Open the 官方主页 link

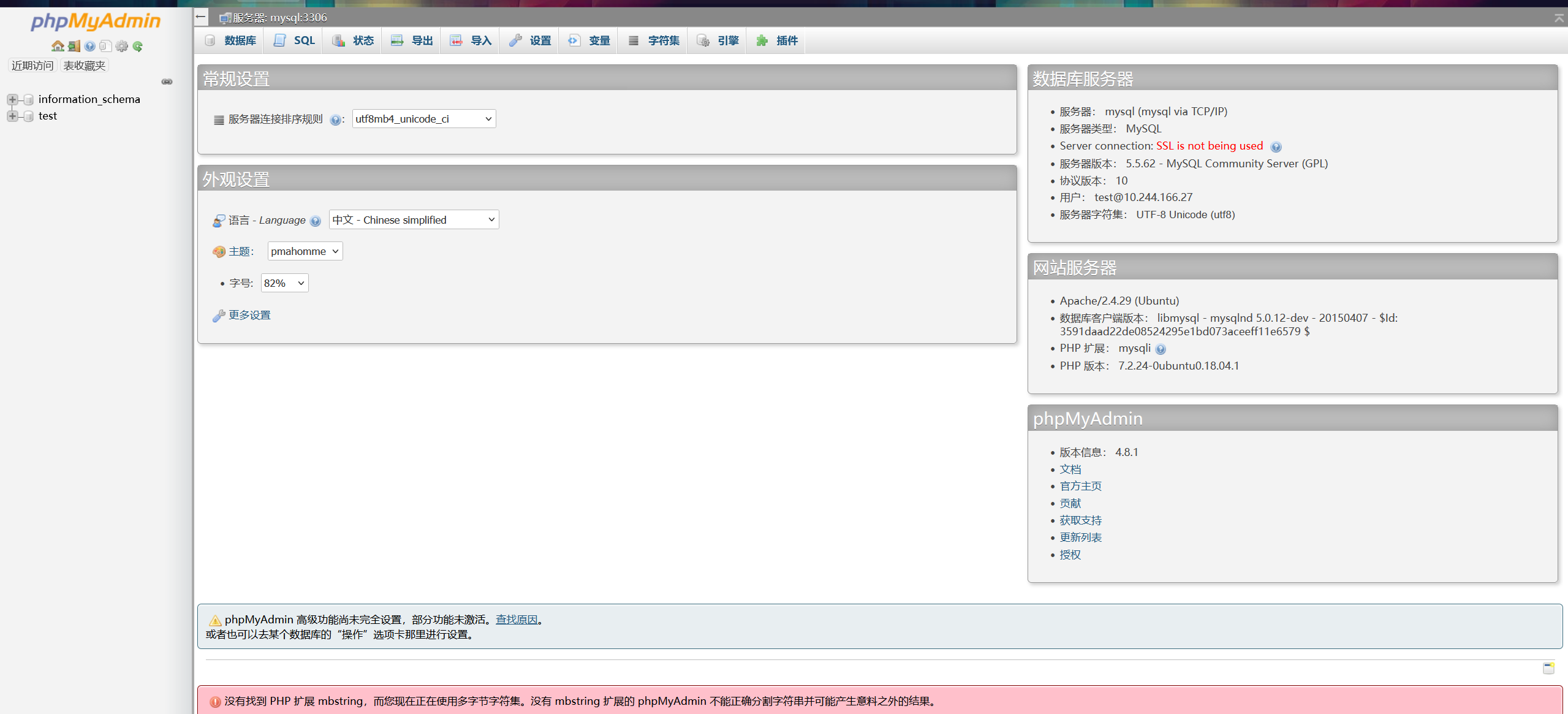click(x=1080, y=486)
